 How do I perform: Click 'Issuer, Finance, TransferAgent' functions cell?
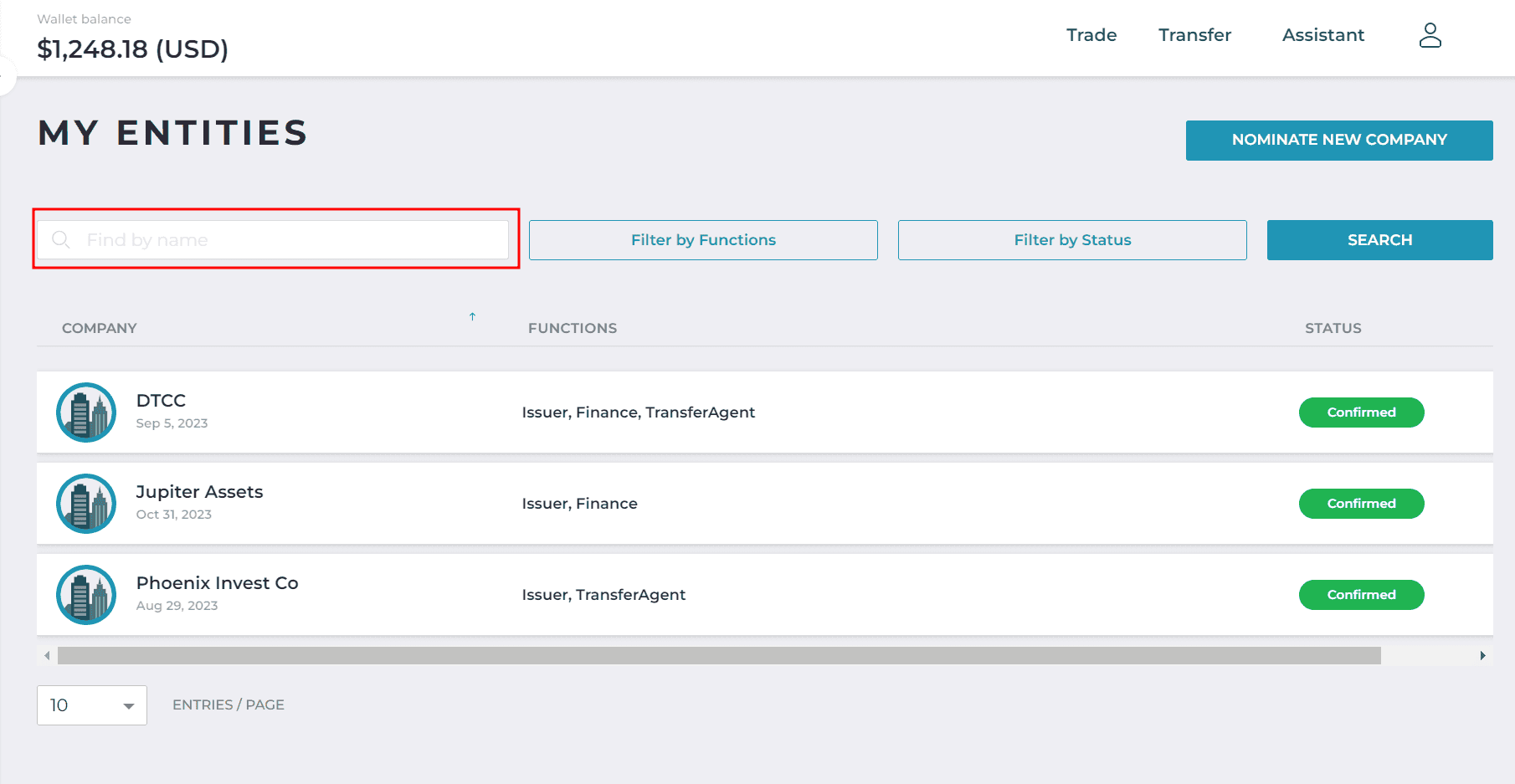pyautogui.click(x=638, y=412)
